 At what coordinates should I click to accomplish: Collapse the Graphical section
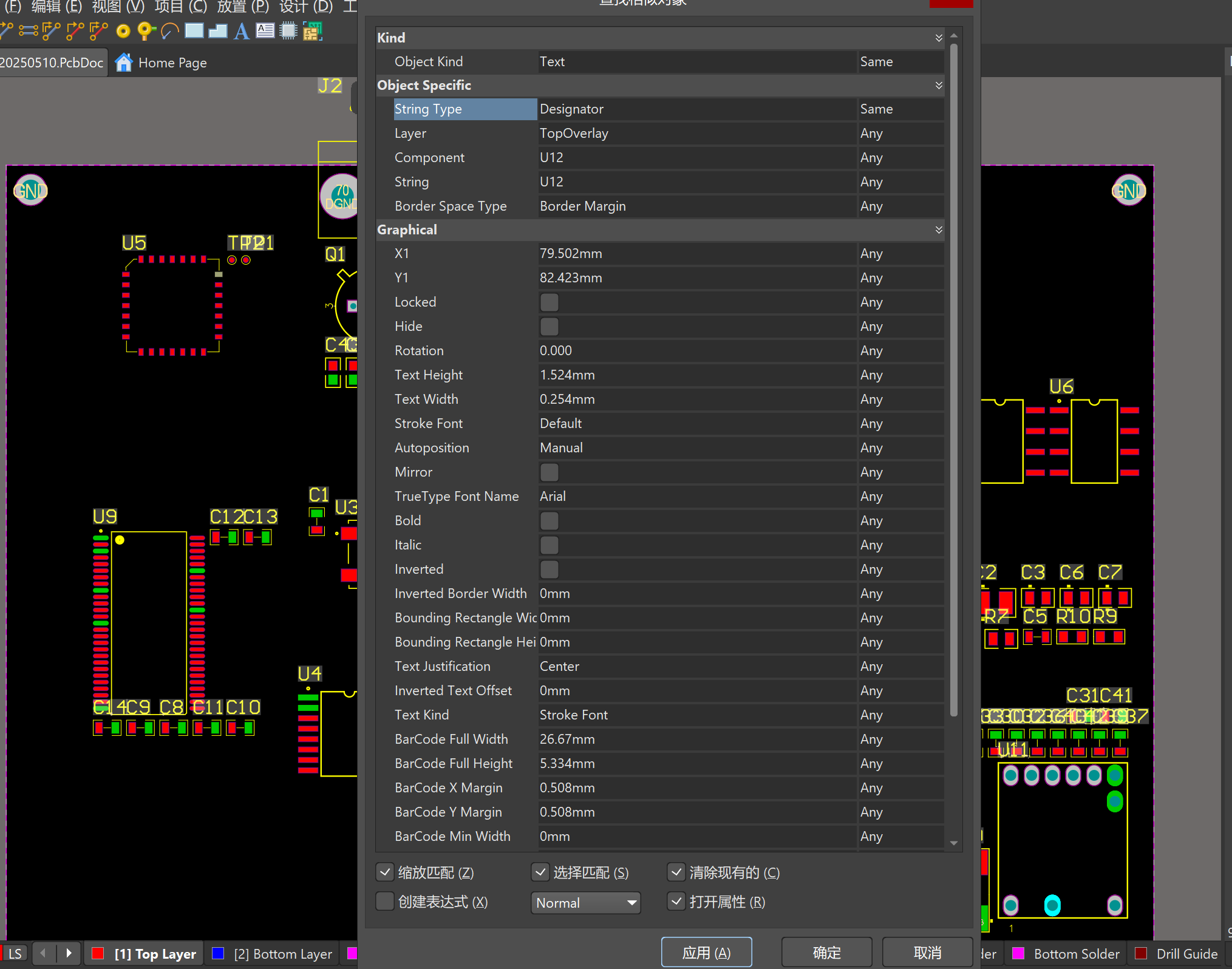click(x=938, y=230)
